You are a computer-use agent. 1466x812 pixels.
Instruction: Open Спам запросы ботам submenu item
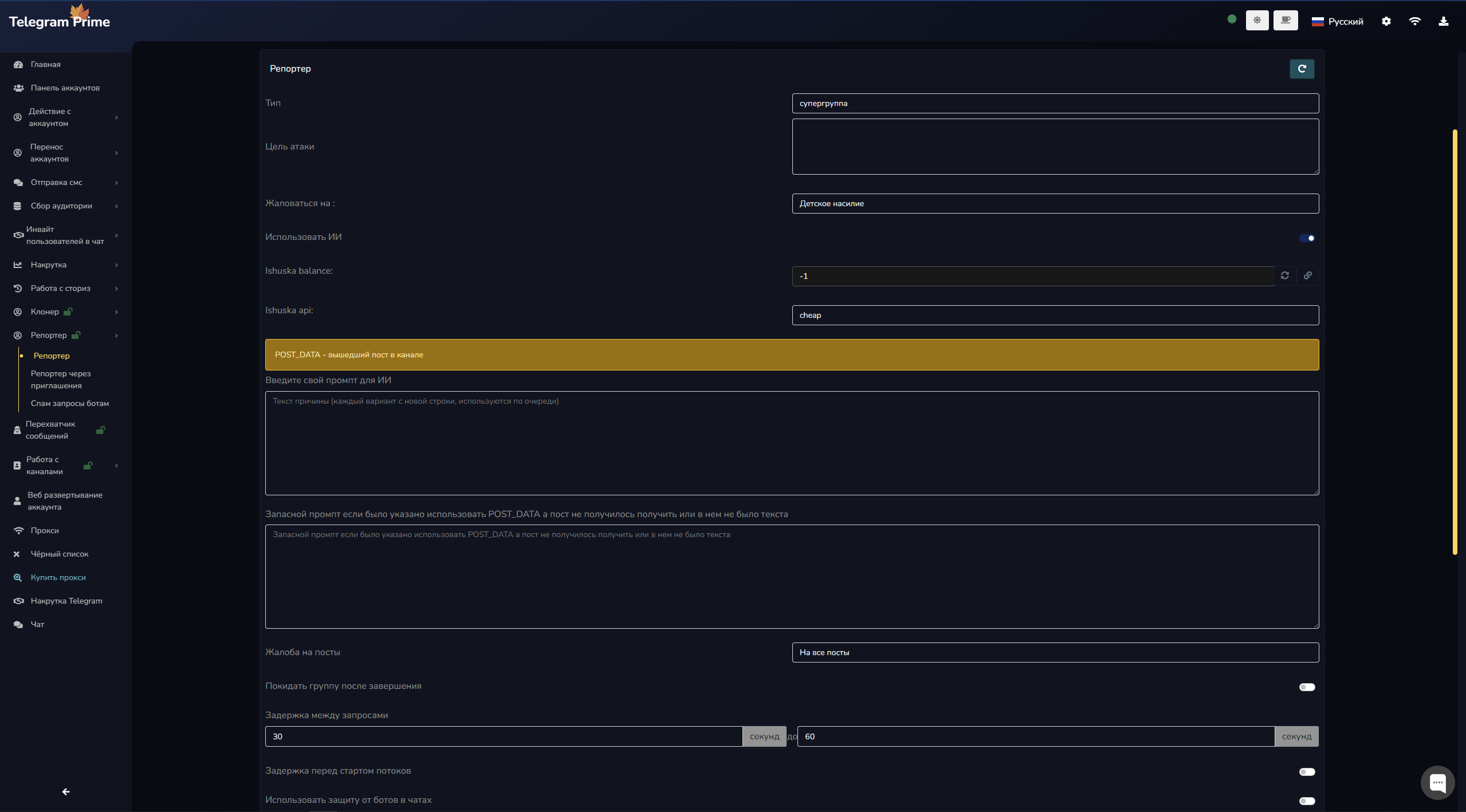(70, 404)
